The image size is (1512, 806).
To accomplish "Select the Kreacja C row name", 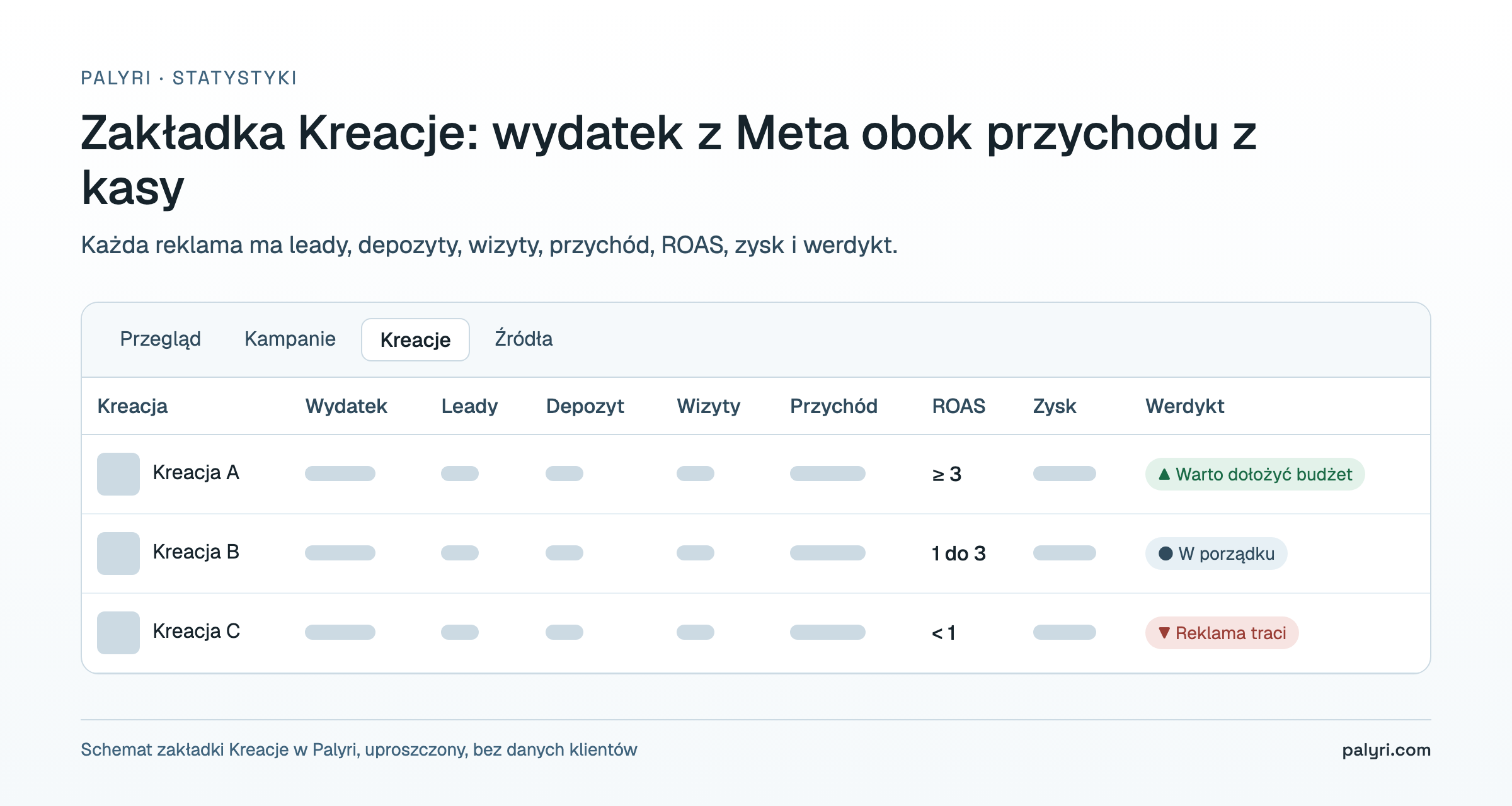I will pyautogui.click(x=197, y=631).
